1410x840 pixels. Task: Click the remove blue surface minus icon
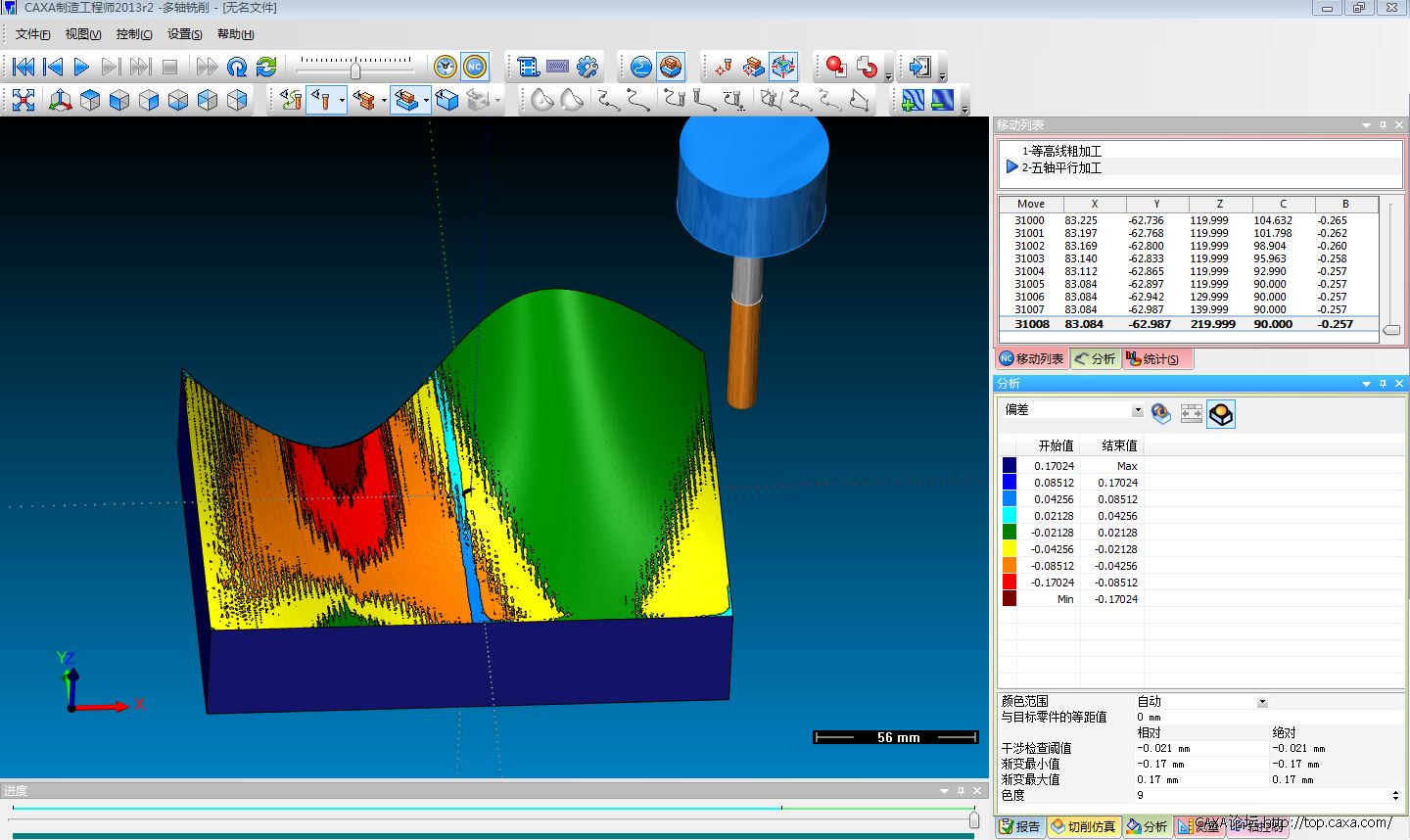coord(942,100)
